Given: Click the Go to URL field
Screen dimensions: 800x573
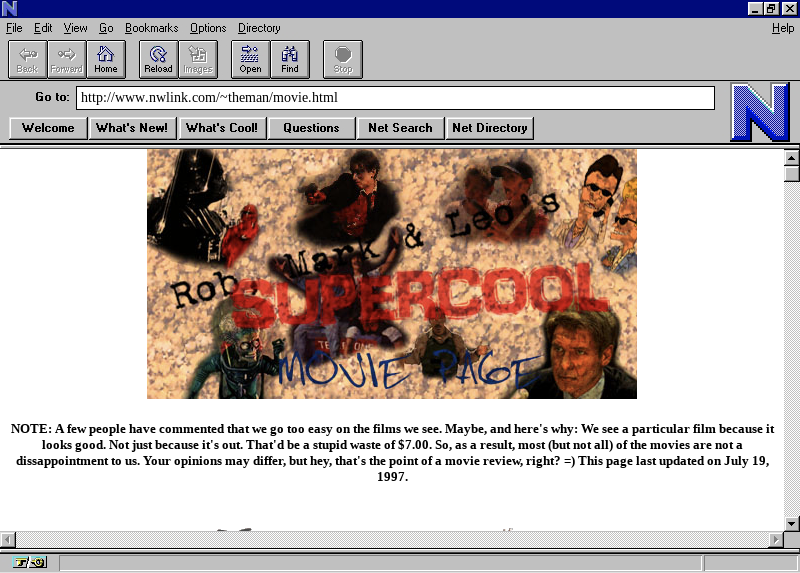Looking at the screenshot, I should [x=395, y=98].
